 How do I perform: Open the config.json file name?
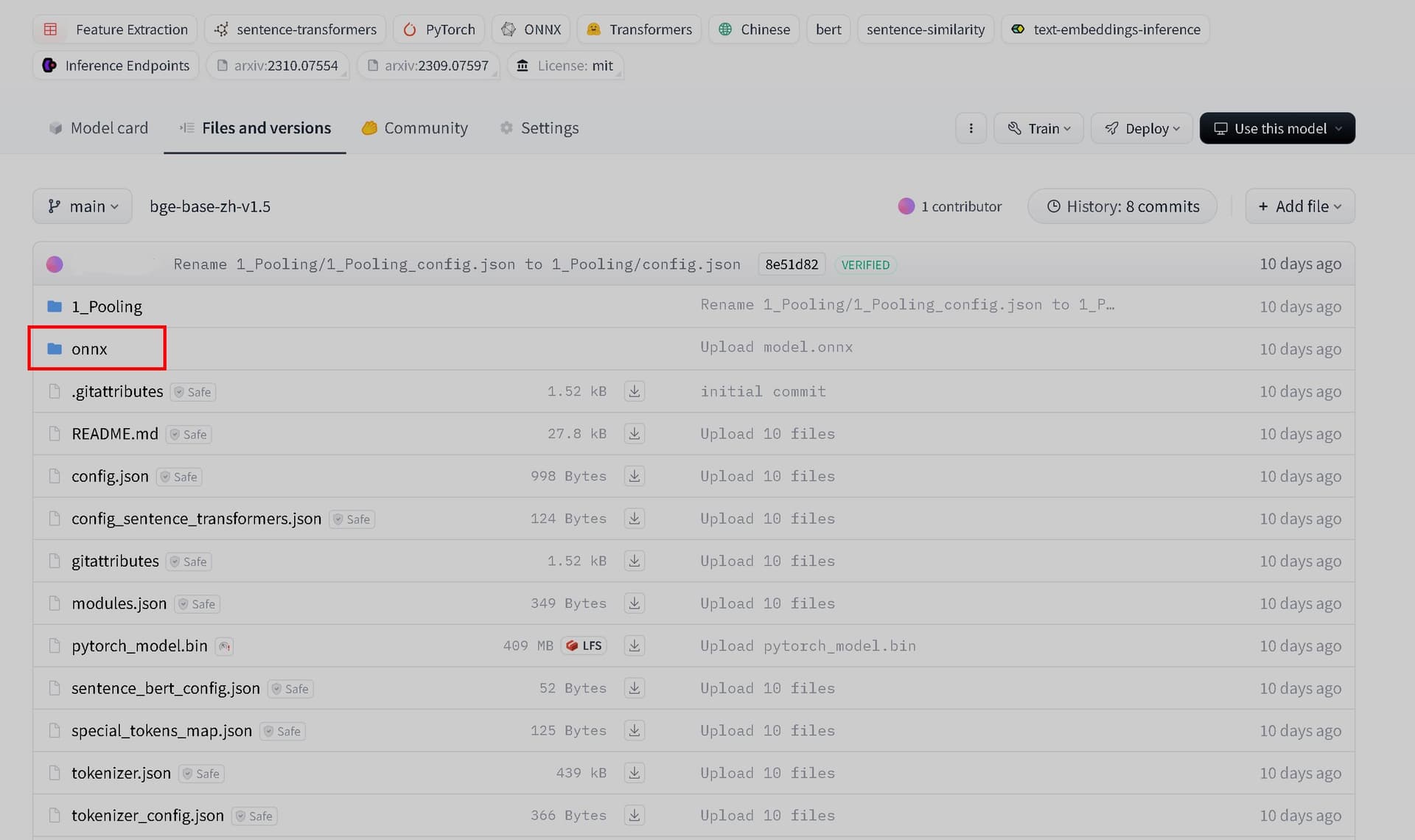click(110, 477)
